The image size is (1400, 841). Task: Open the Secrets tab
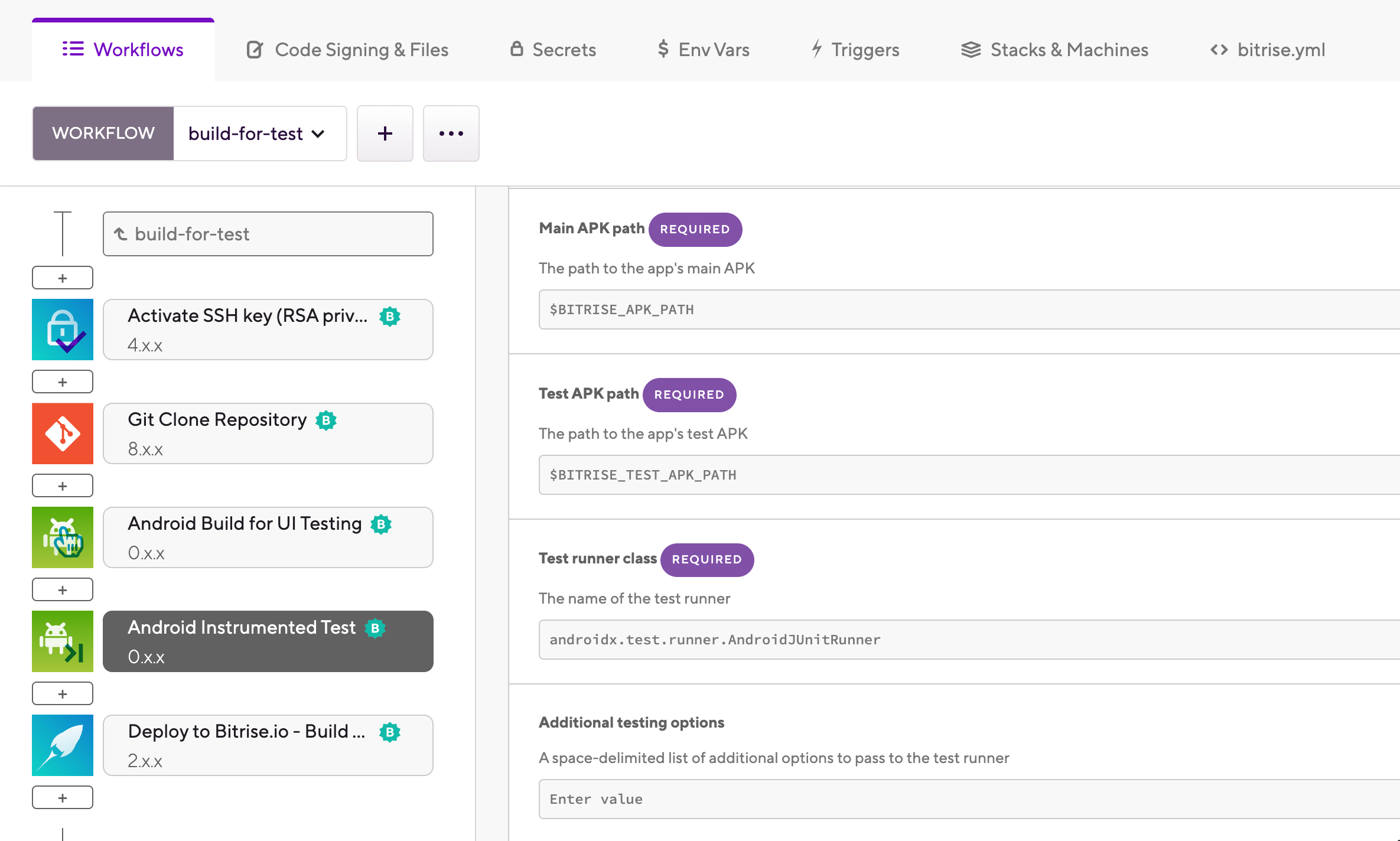pos(553,50)
